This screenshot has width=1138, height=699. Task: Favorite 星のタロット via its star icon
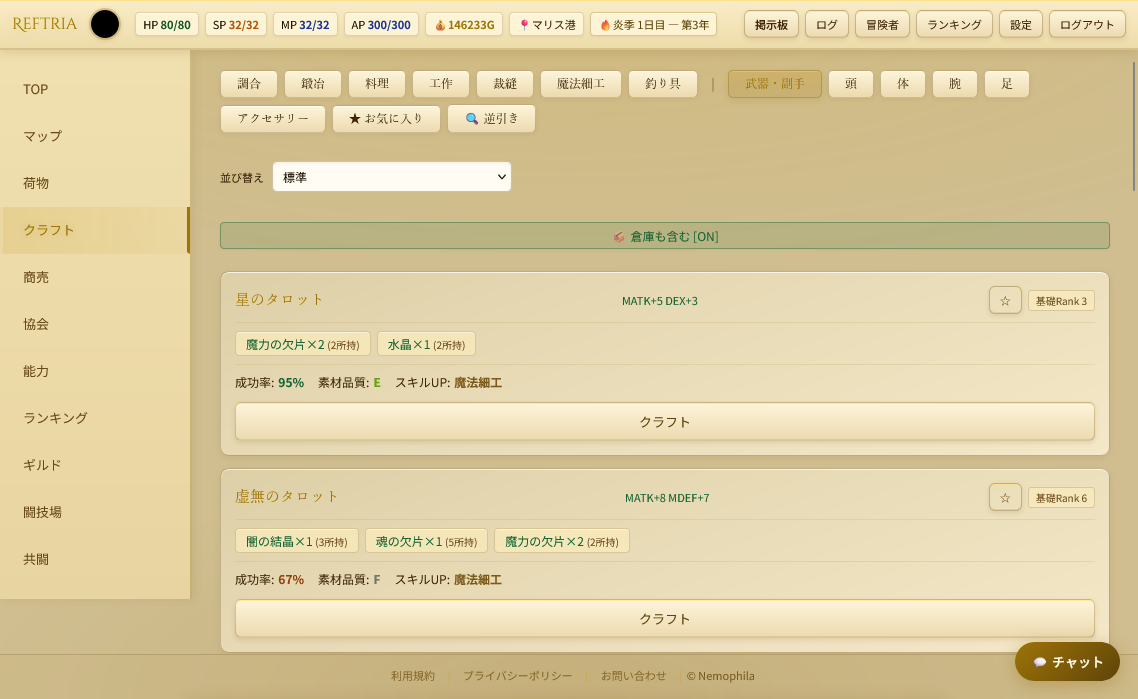(x=1004, y=300)
